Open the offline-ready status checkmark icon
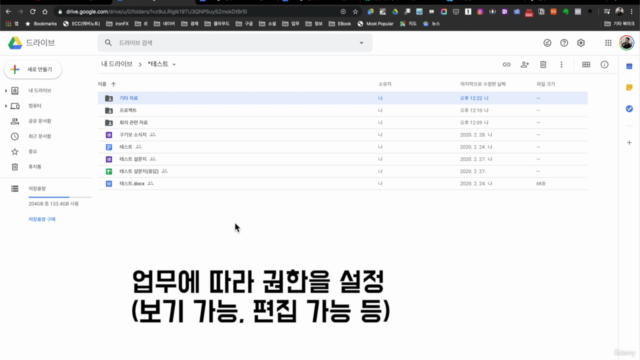640x360 pixels. point(547,43)
